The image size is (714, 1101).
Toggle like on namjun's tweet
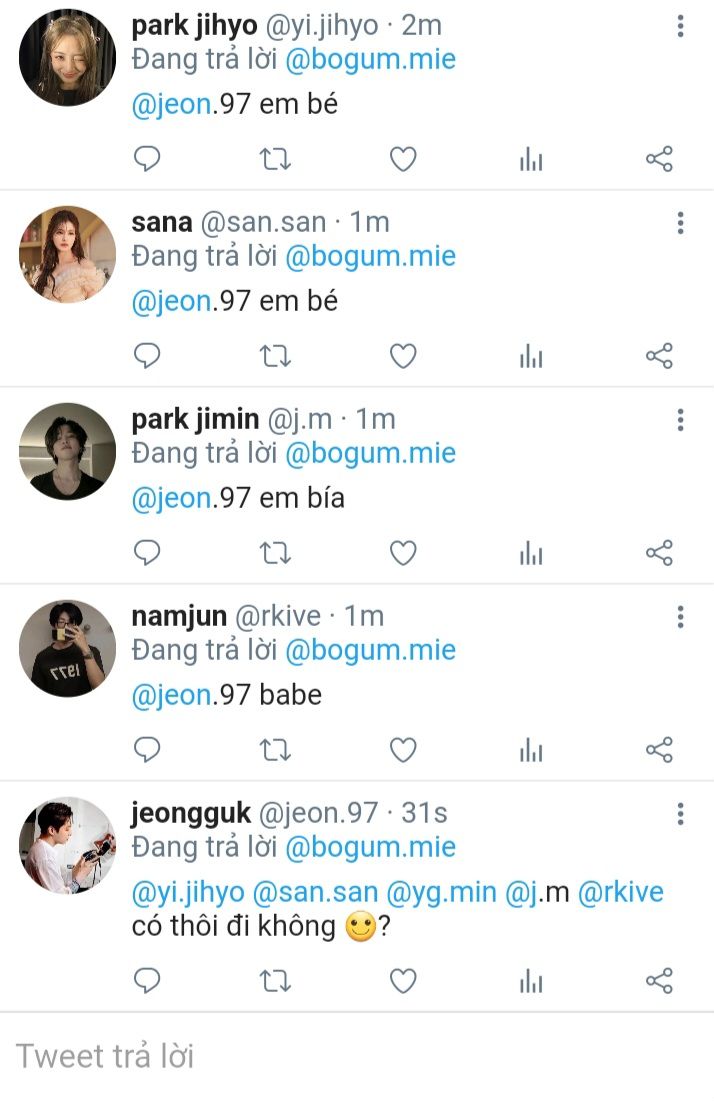403,750
